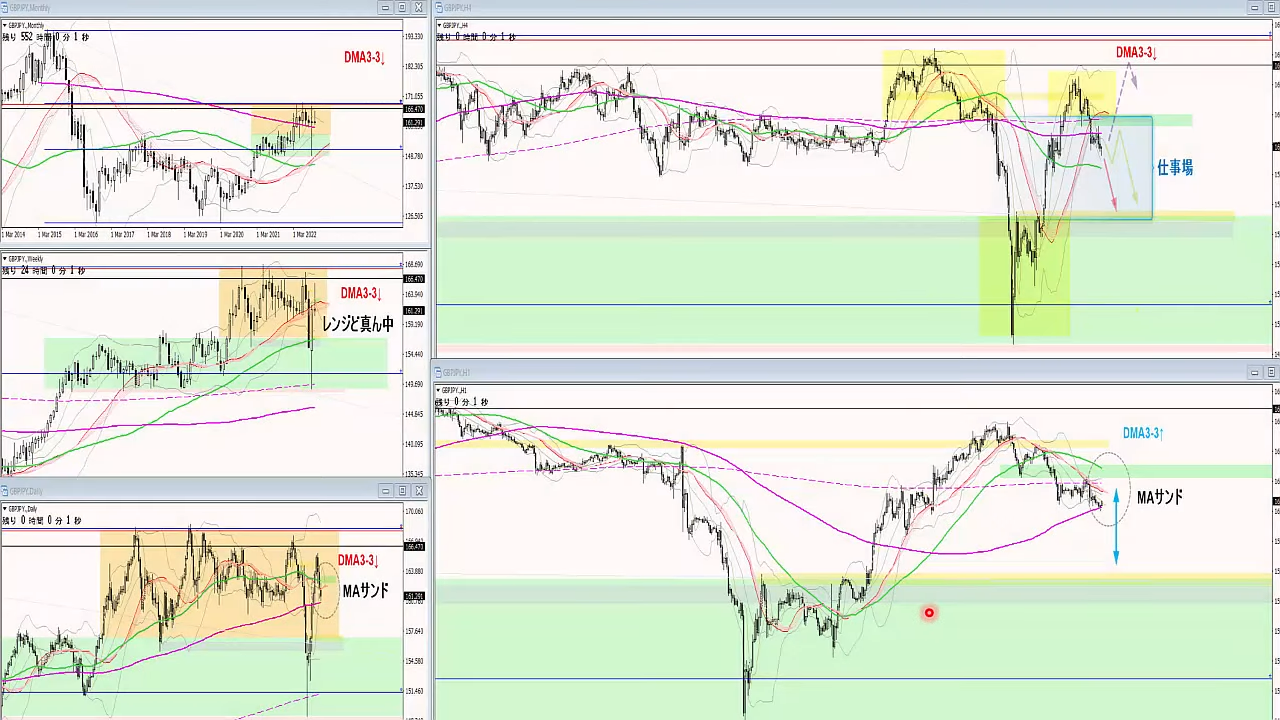
Task: Expand the GBPJPY,H4 chart label triangle
Action: [x=439, y=25]
